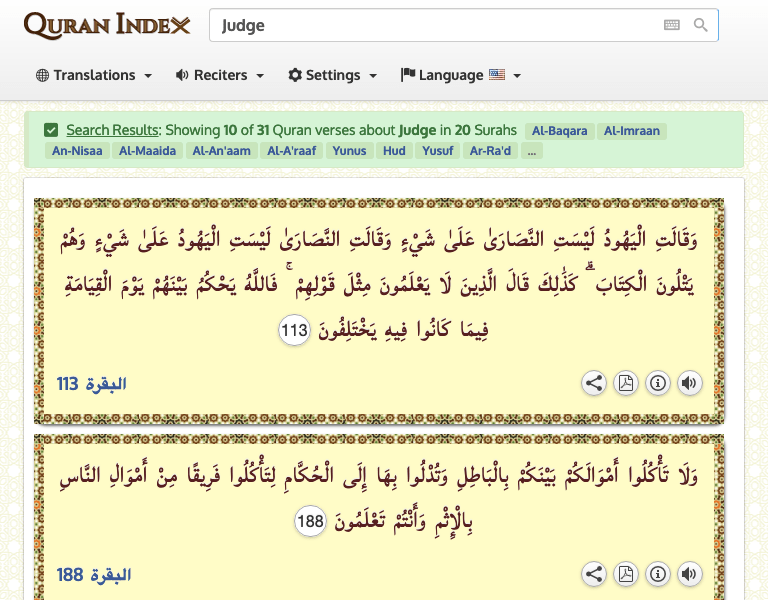Open PDF export icon for verse 113
Viewport: 768px width, 600px height.
point(625,383)
